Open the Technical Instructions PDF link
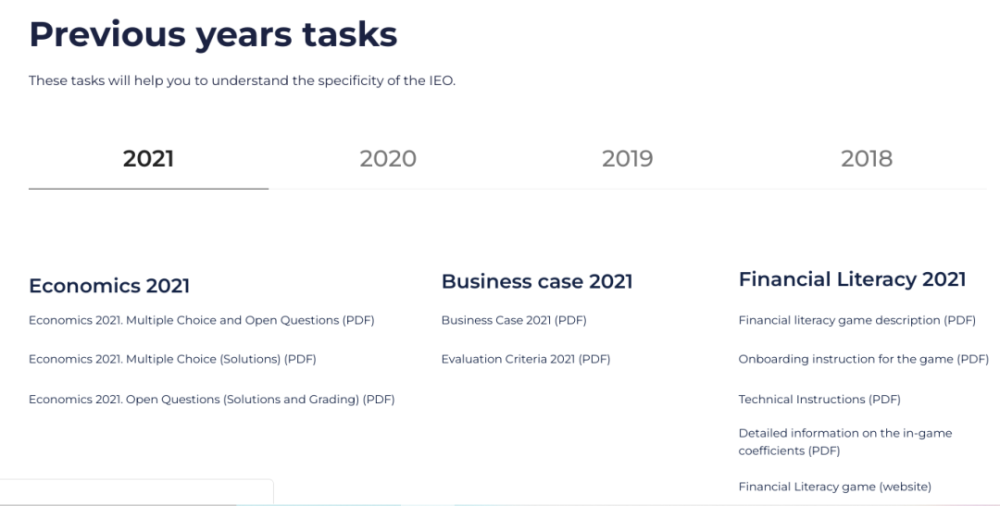Viewport: 1000px width, 506px height. click(820, 399)
